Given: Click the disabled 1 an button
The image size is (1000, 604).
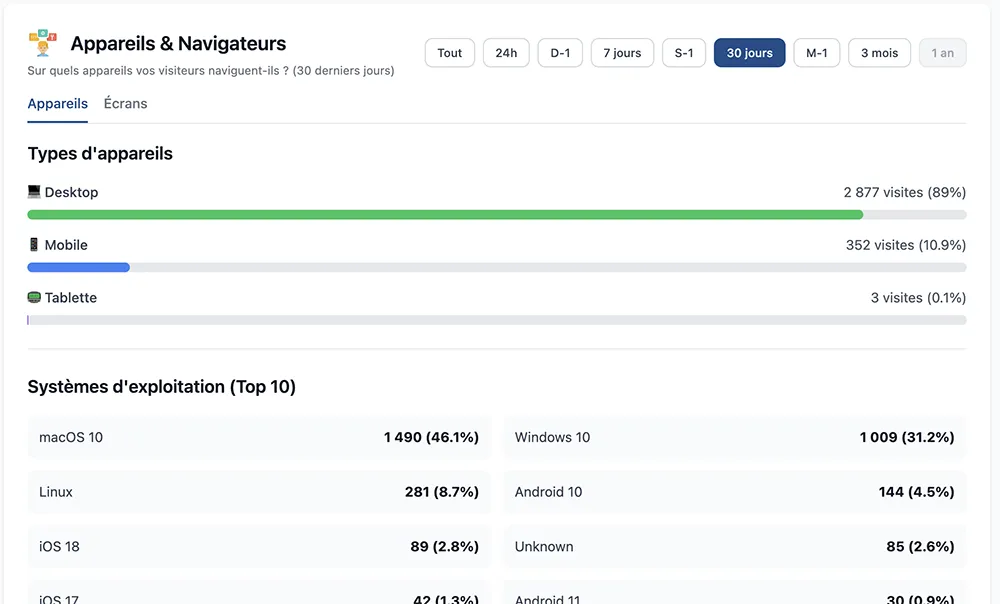Looking at the screenshot, I should tap(942, 53).
